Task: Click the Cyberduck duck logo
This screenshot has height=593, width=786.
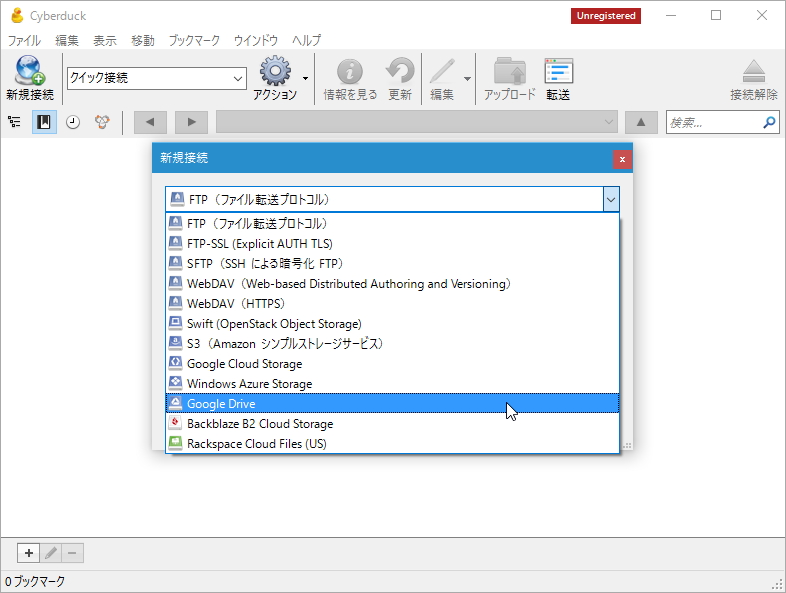Action: 18,16
